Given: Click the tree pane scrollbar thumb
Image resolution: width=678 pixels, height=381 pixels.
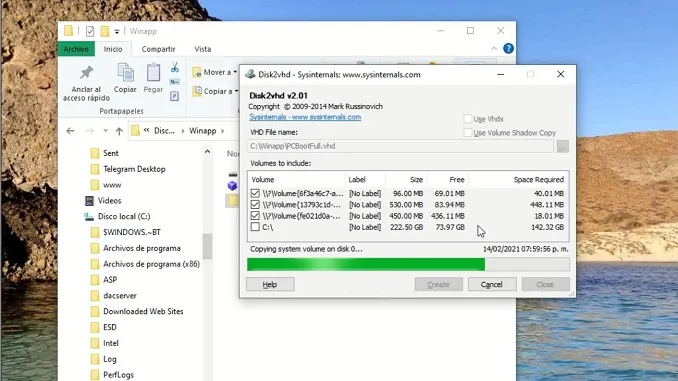Looking at the screenshot, I should [208, 246].
